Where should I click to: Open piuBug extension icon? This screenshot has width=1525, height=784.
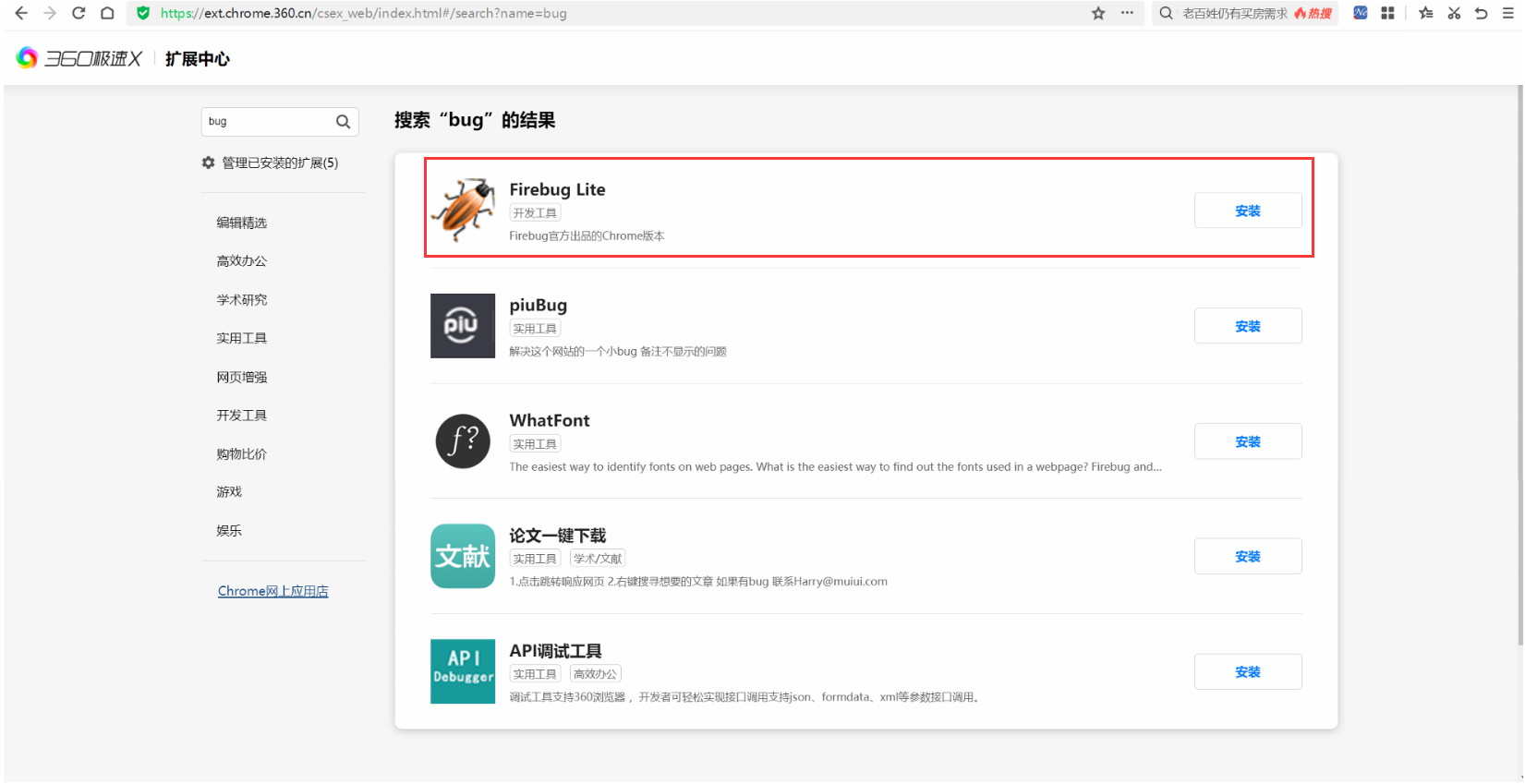(x=463, y=326)
